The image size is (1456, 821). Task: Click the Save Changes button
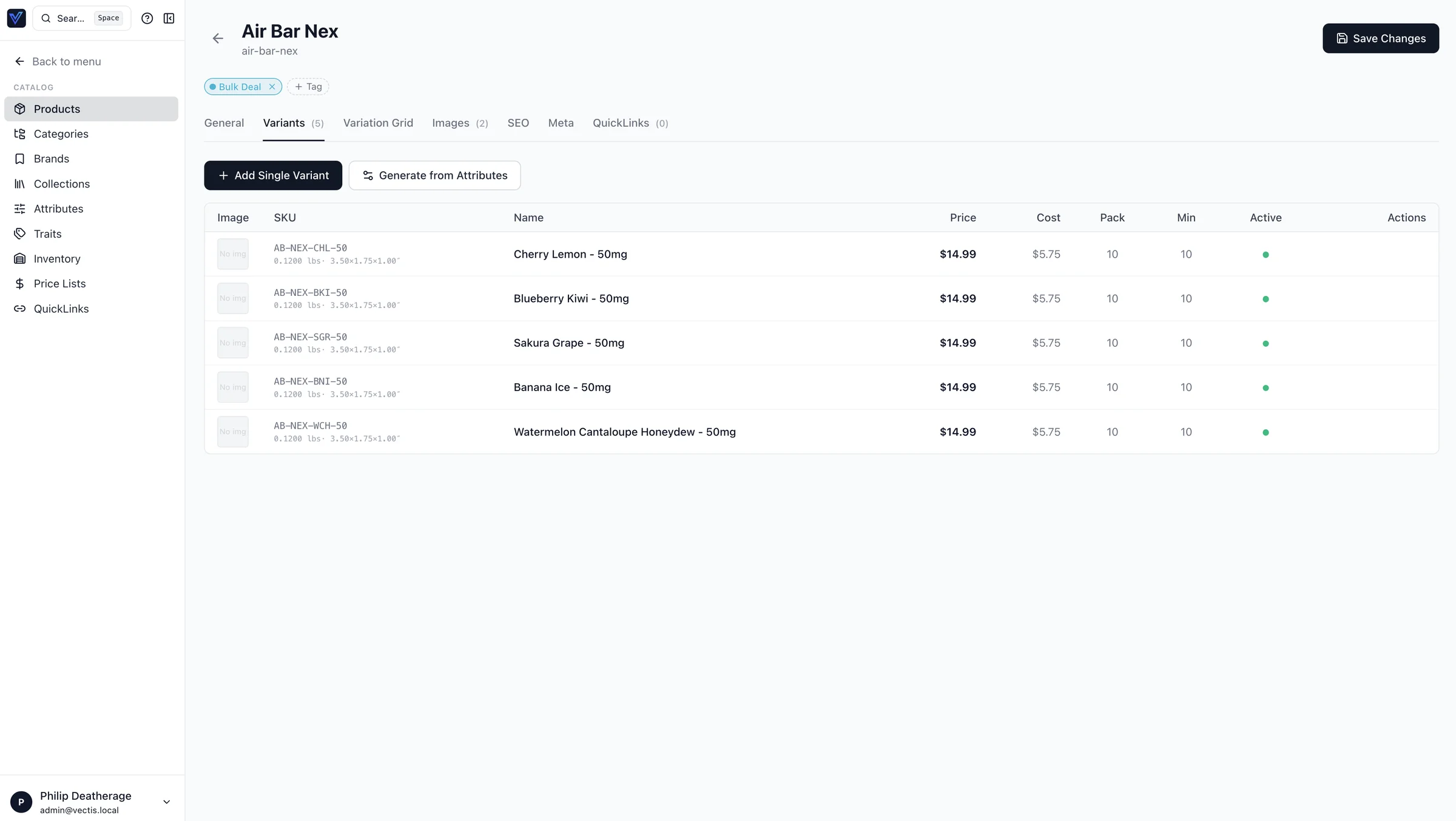(x=1380, y=38)
